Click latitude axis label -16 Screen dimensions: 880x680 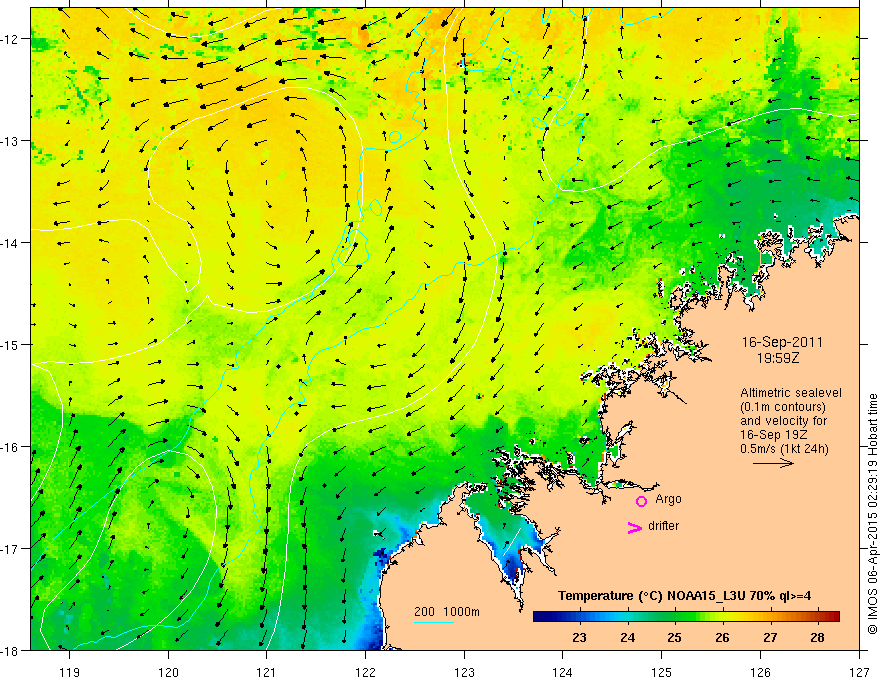11,447
